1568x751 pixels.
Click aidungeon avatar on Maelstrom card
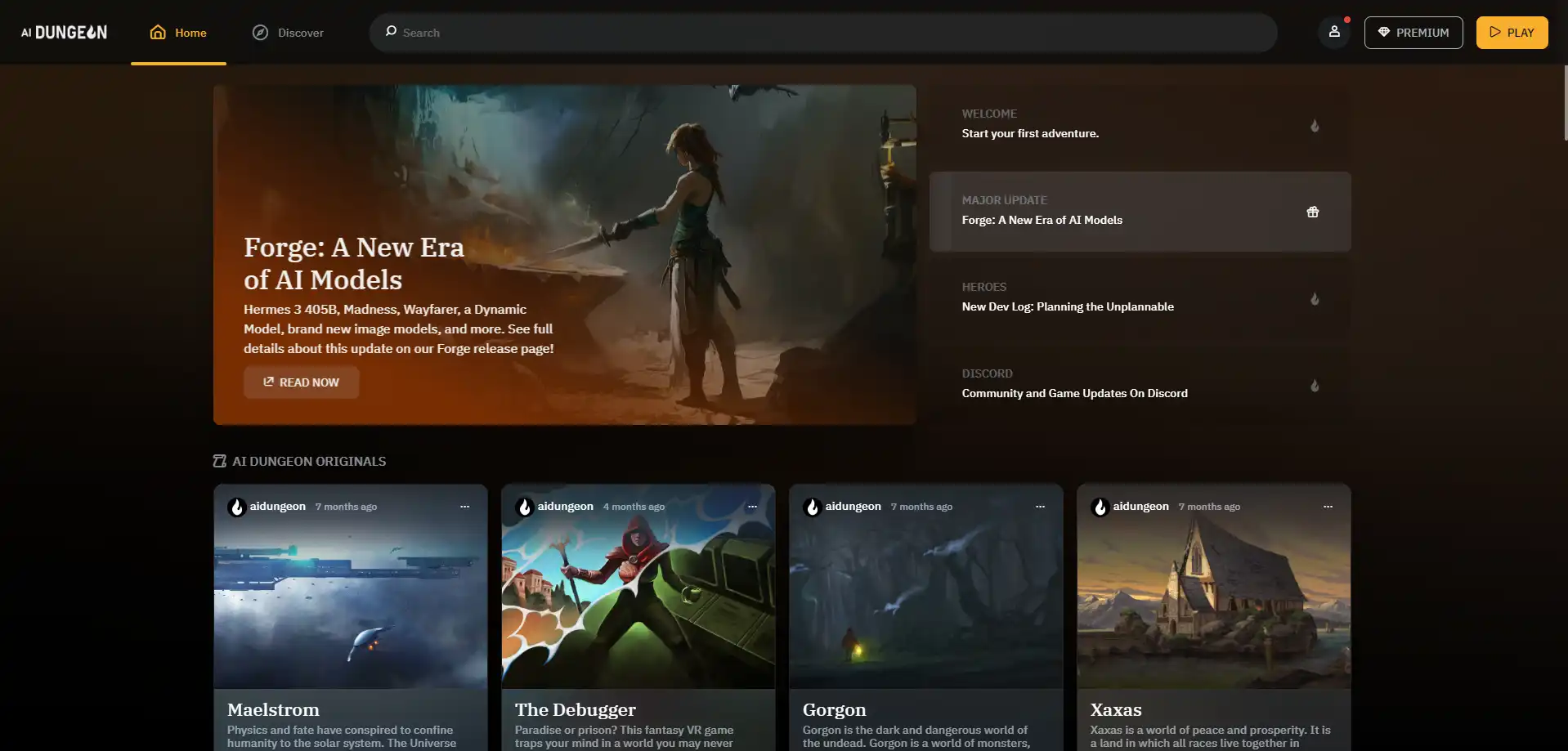click(237, 507)
